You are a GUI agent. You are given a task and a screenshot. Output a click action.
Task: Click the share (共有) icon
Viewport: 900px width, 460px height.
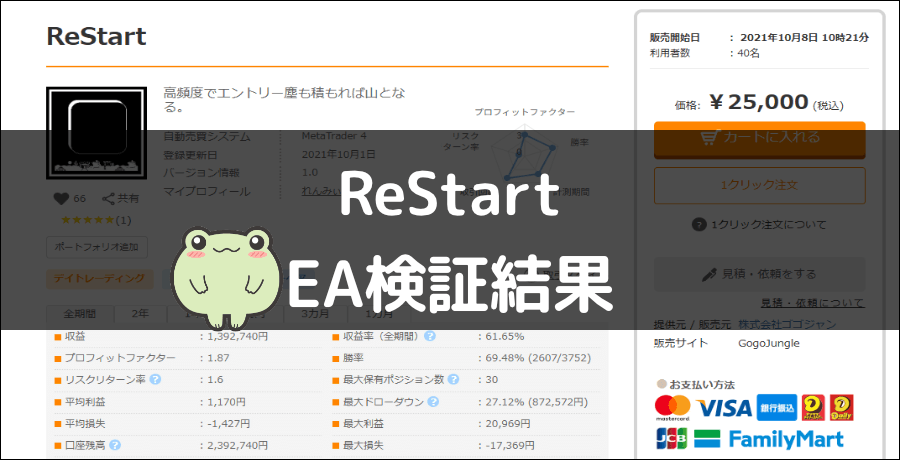coord(108,199)
